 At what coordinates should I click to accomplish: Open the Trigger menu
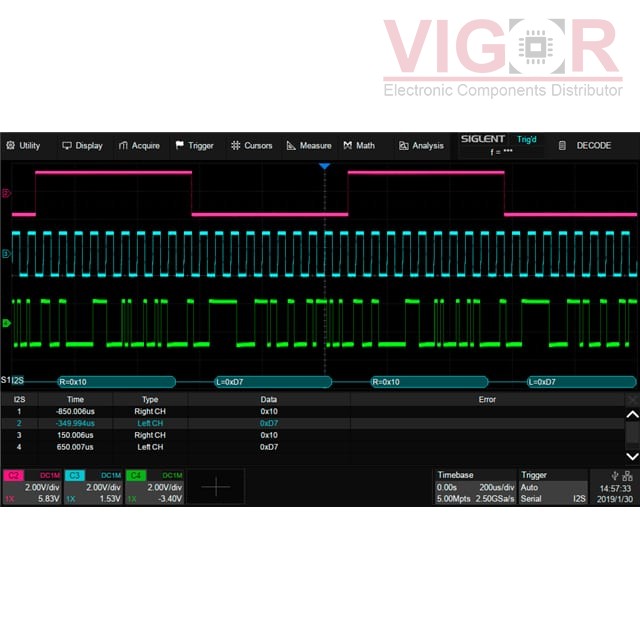[x=195, y=146]
